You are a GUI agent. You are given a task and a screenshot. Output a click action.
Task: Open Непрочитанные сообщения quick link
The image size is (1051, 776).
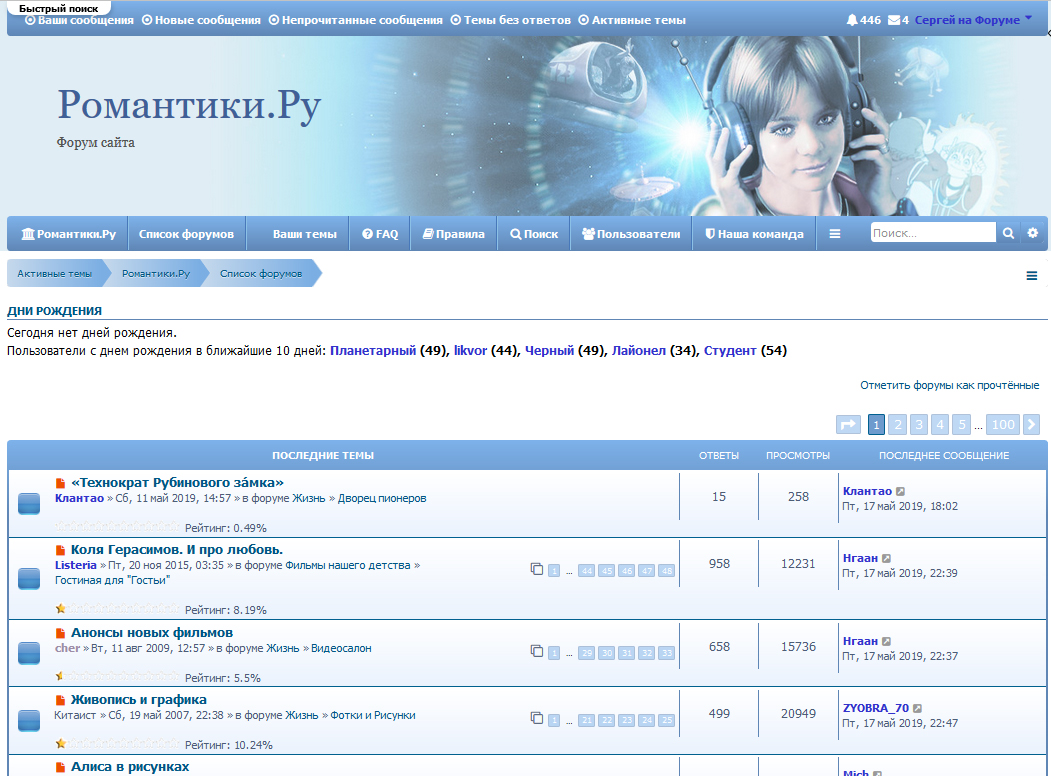pyautogui.click(x=355, y=20)
